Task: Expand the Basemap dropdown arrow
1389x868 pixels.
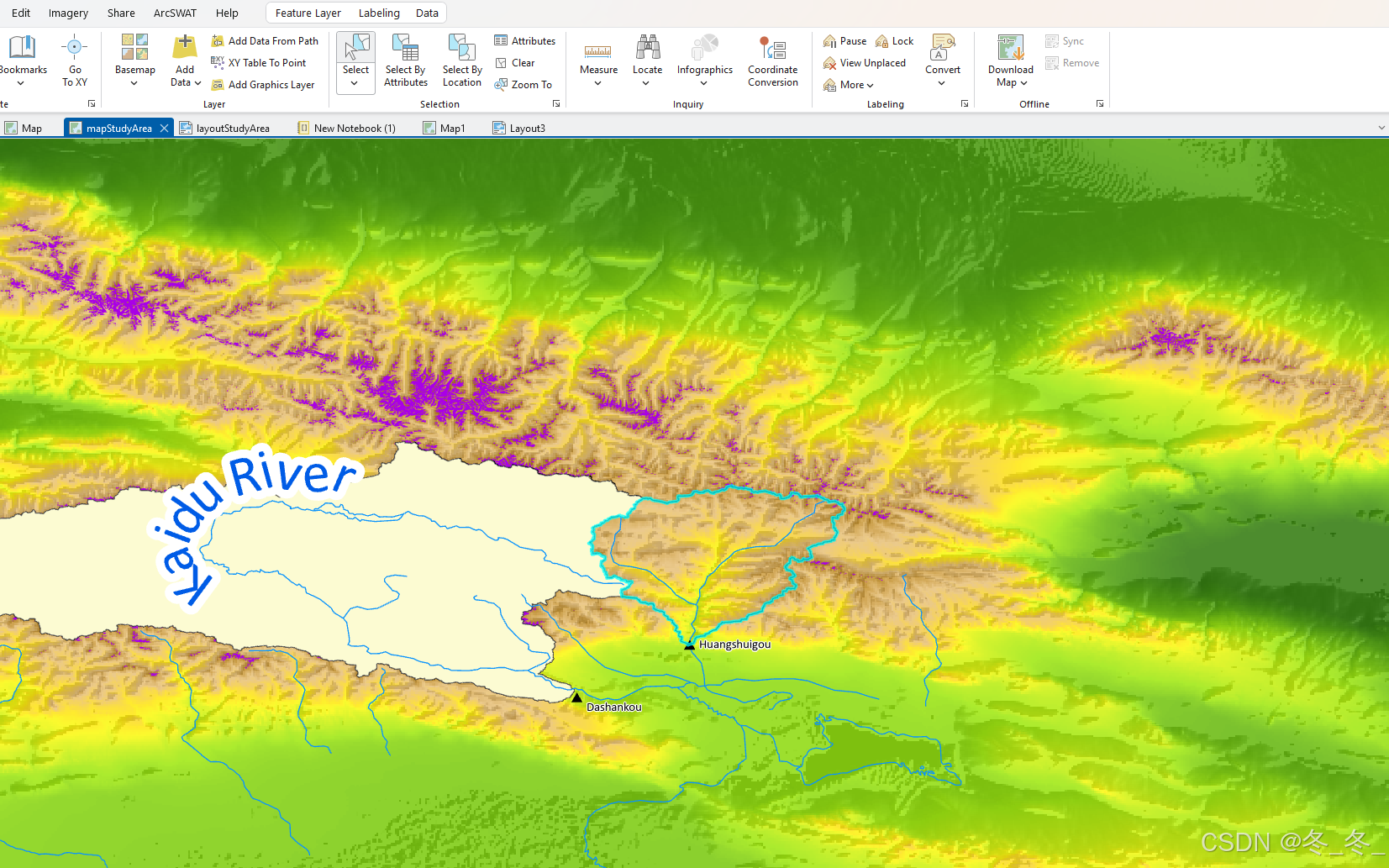Action: [134, 83]
